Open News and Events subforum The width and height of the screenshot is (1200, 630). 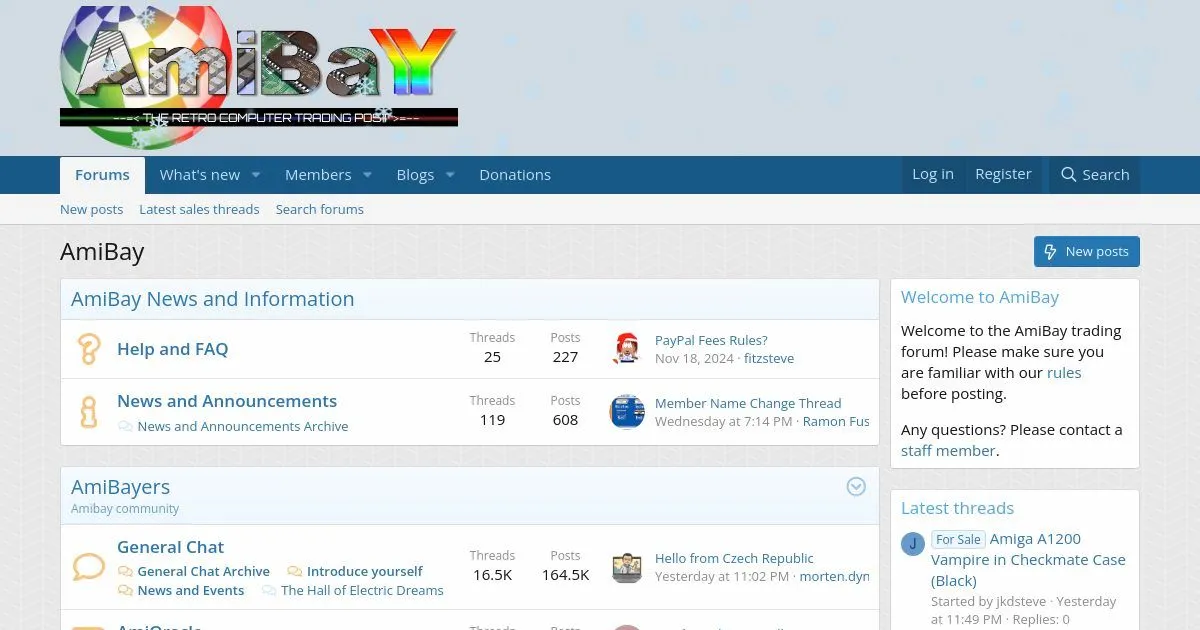pos(191,590)
